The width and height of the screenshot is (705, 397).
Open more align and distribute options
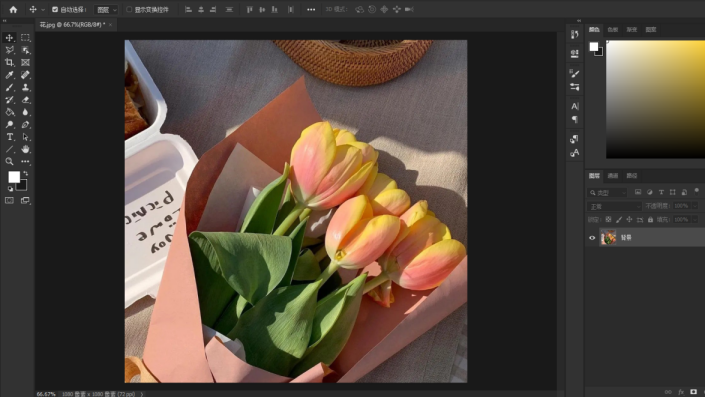coord(311,9)
